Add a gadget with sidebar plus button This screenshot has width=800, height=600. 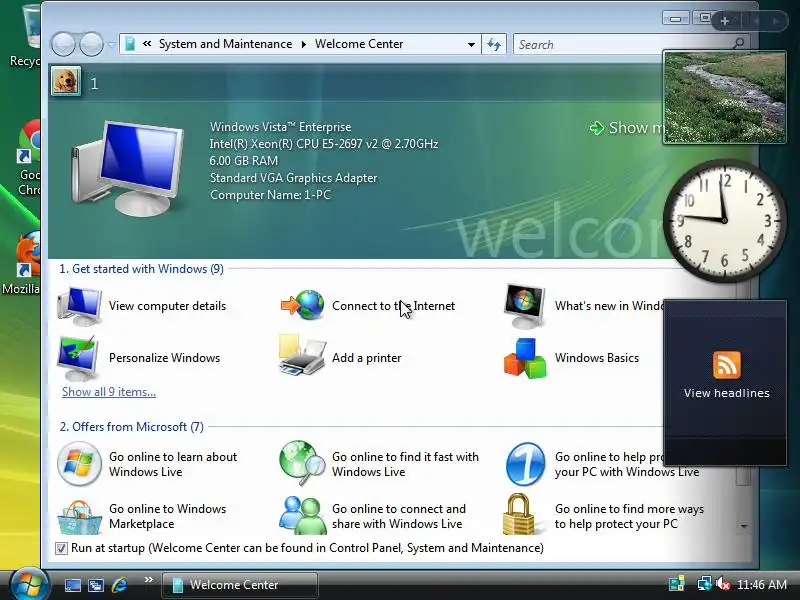coord(724,21)
